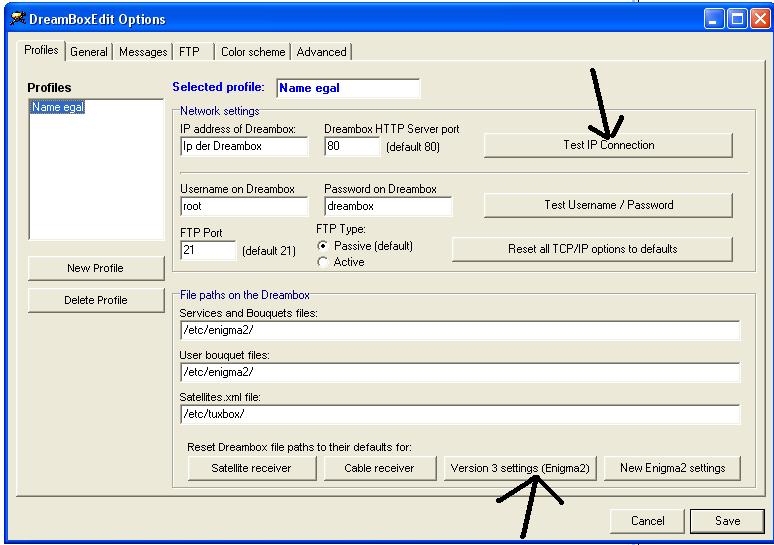Close the DreamBoxEdit Options window
This screenshot has width=774, height=545.
(761, 19)
